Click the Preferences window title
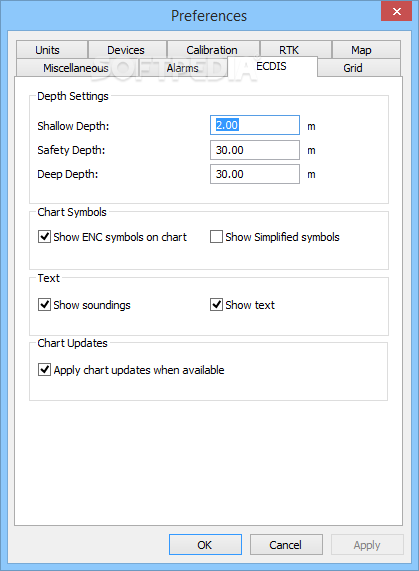419x571 pixels. point(209,16)
